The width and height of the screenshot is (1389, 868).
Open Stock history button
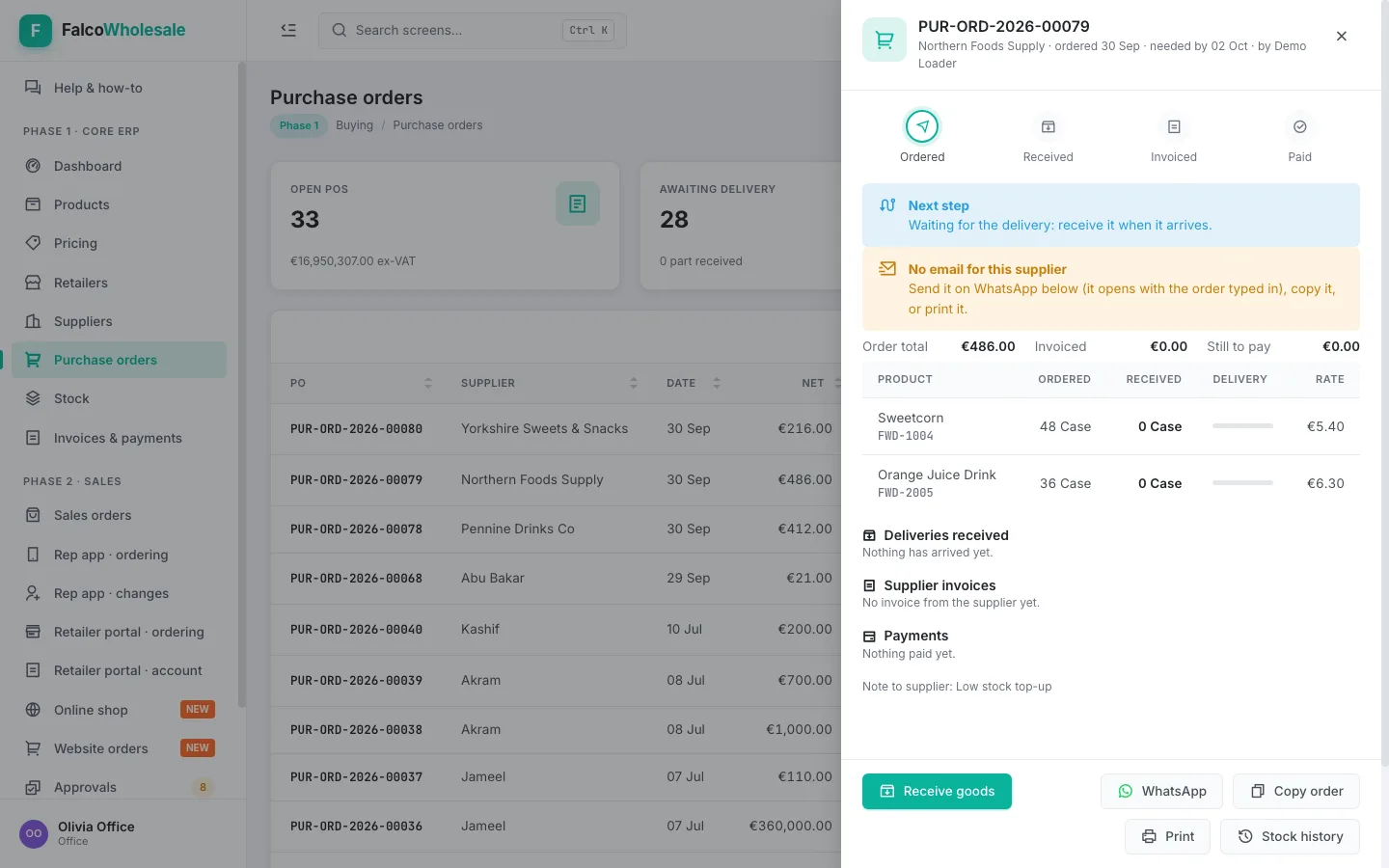pos(1290,836)
